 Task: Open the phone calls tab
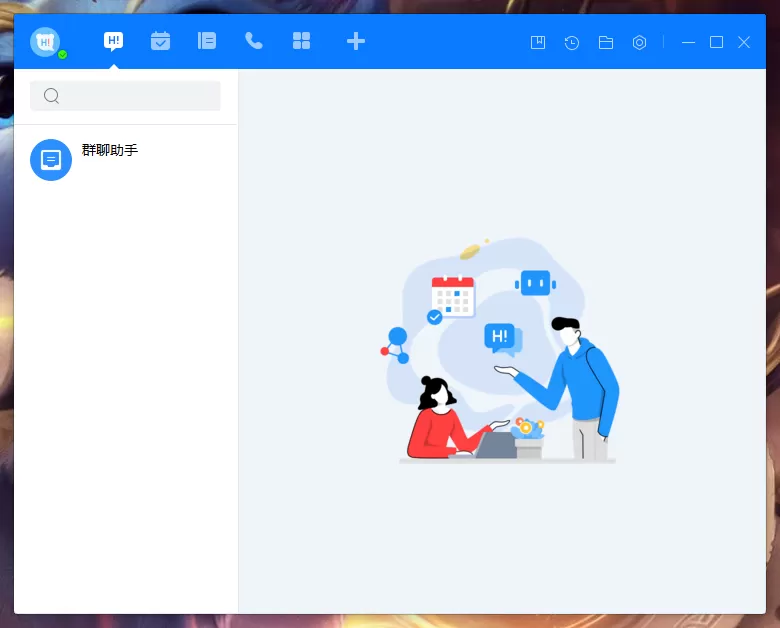coord(254,41)
